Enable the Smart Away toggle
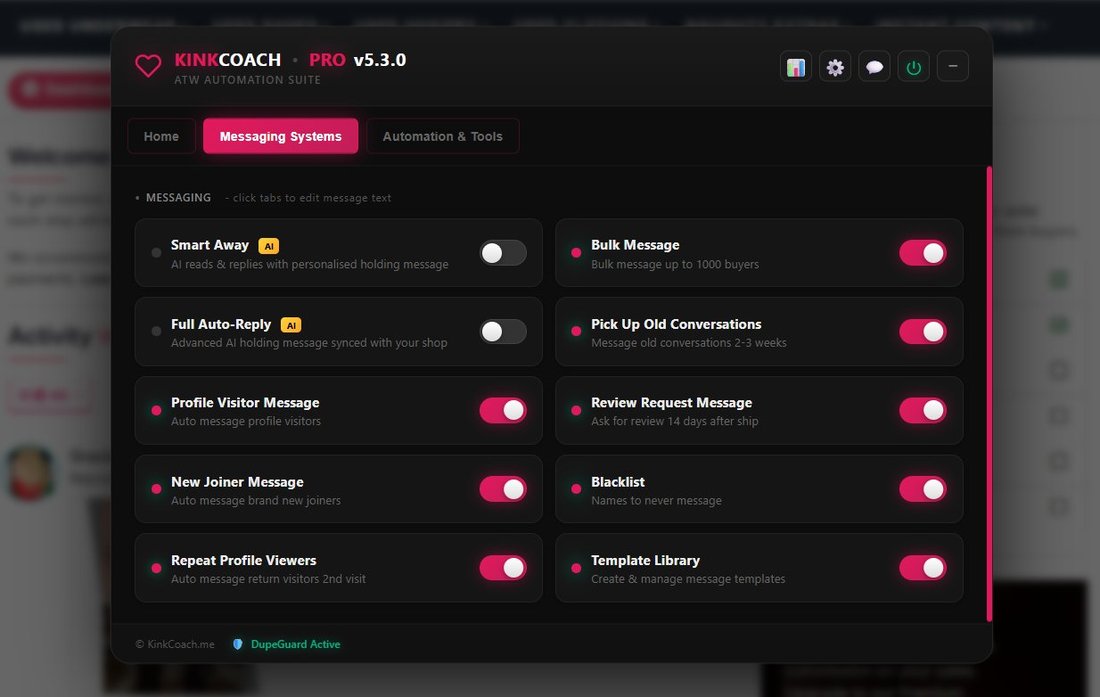 coord(503,252)
